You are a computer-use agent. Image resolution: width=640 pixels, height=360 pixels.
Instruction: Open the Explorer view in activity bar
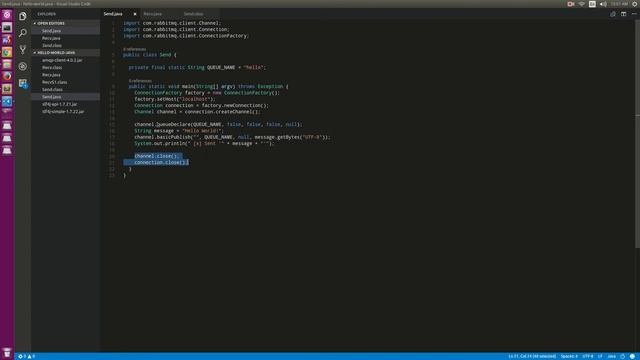pos(22,16)
